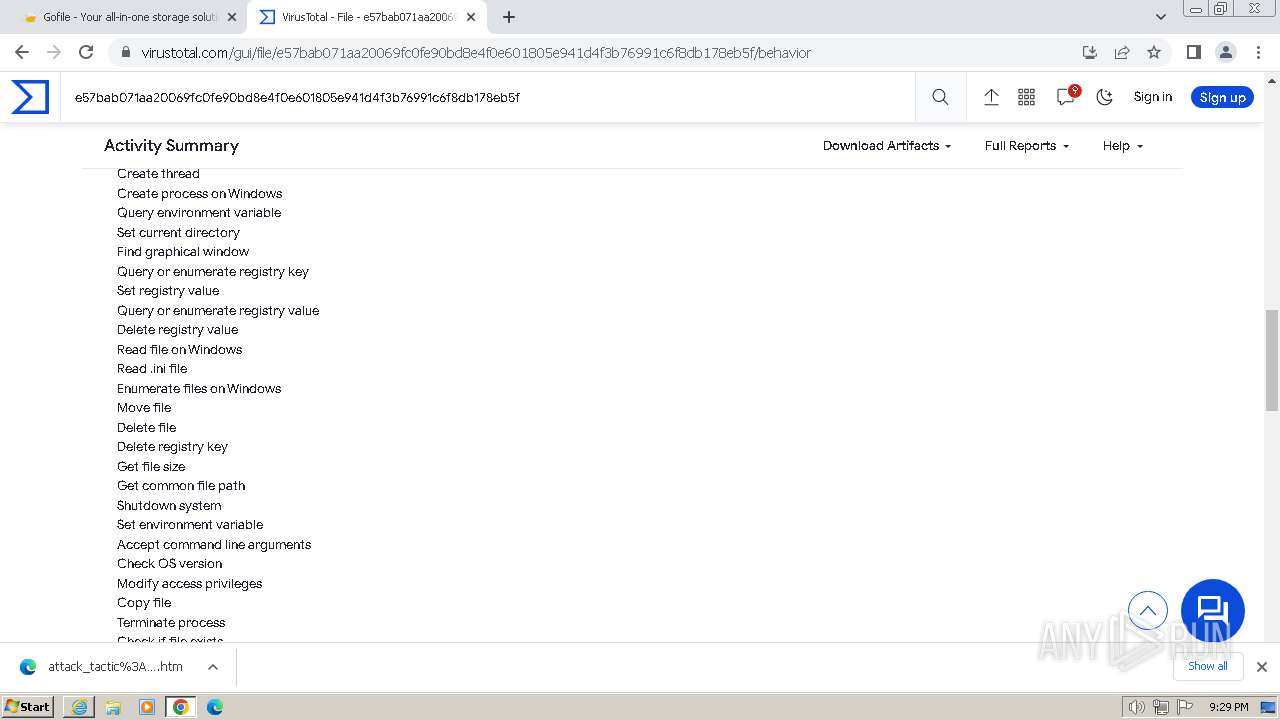Image resolution: width=1280 pixels, height=720 pixels.
Task: Select 'Modify access privileges' text
Action: (x=189, y=584)
